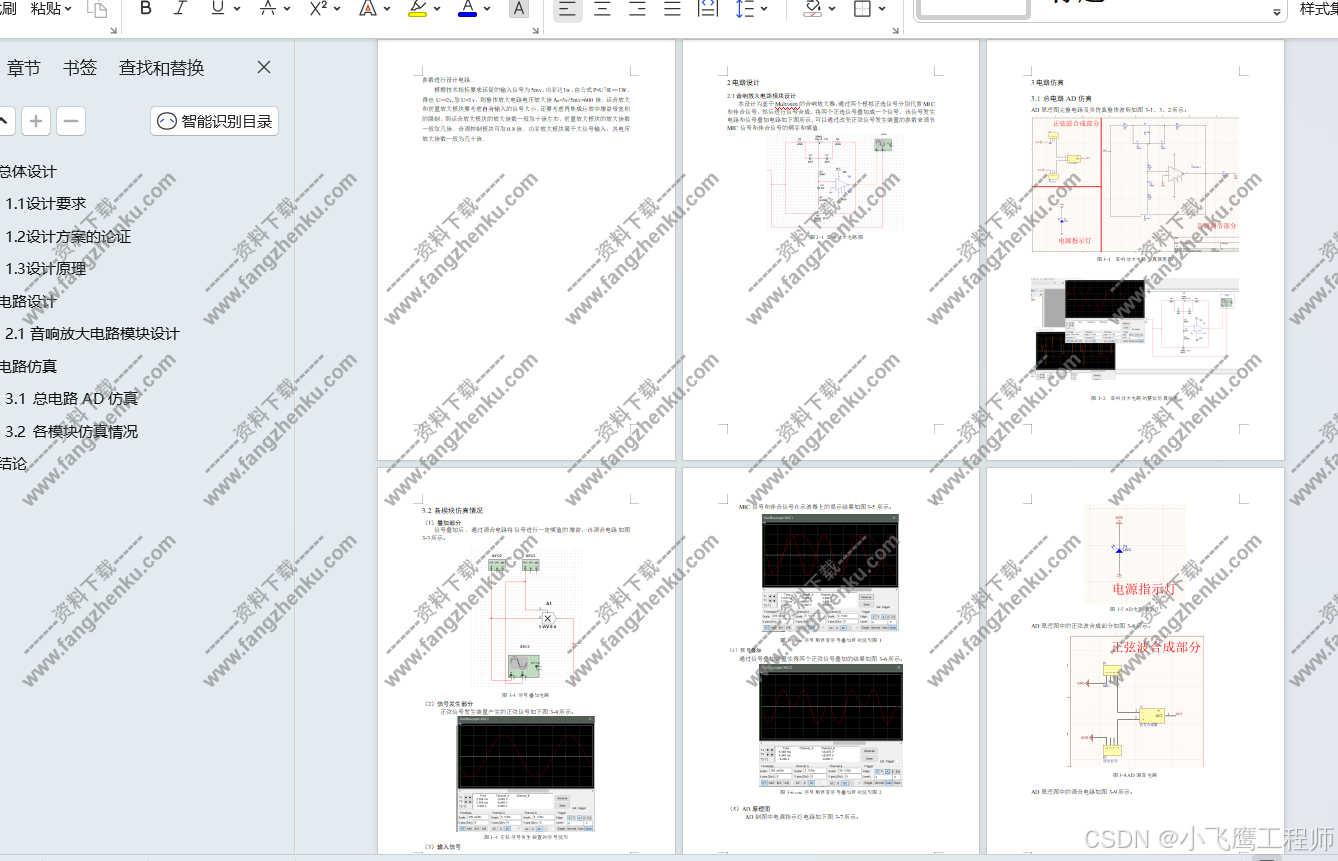Viewport: 1338px width, 861px height.
Task: Switch to the 查找和替换 tab
Action: coord(161,68)
